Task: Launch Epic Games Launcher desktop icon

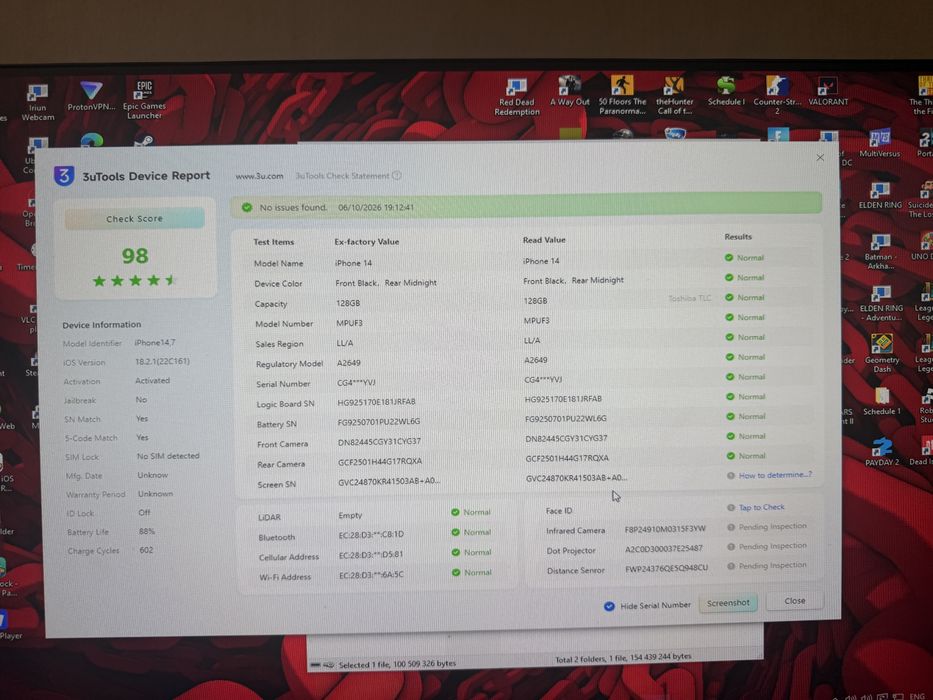Action: coord(145,99)
